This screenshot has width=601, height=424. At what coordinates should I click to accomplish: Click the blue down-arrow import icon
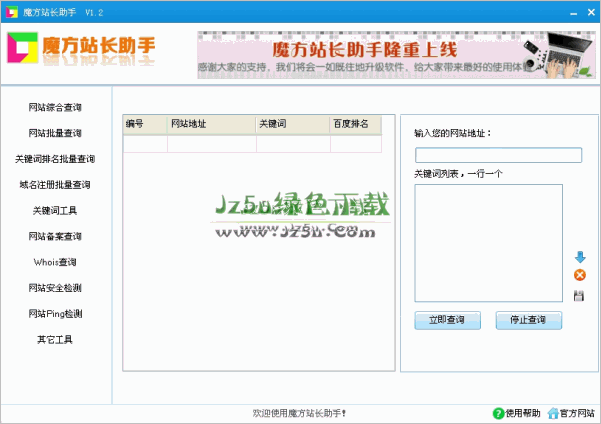(580, 257)
